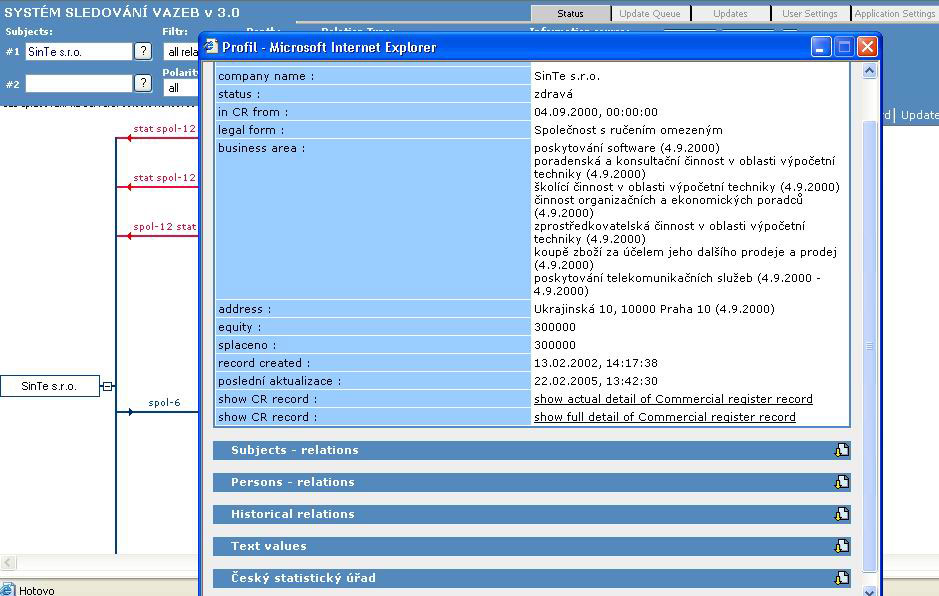The height and width of the screenshot is (596, 939).
Task: Click the question mark beside subject #1
Action: pyautogui.click(x=143, y=52)
